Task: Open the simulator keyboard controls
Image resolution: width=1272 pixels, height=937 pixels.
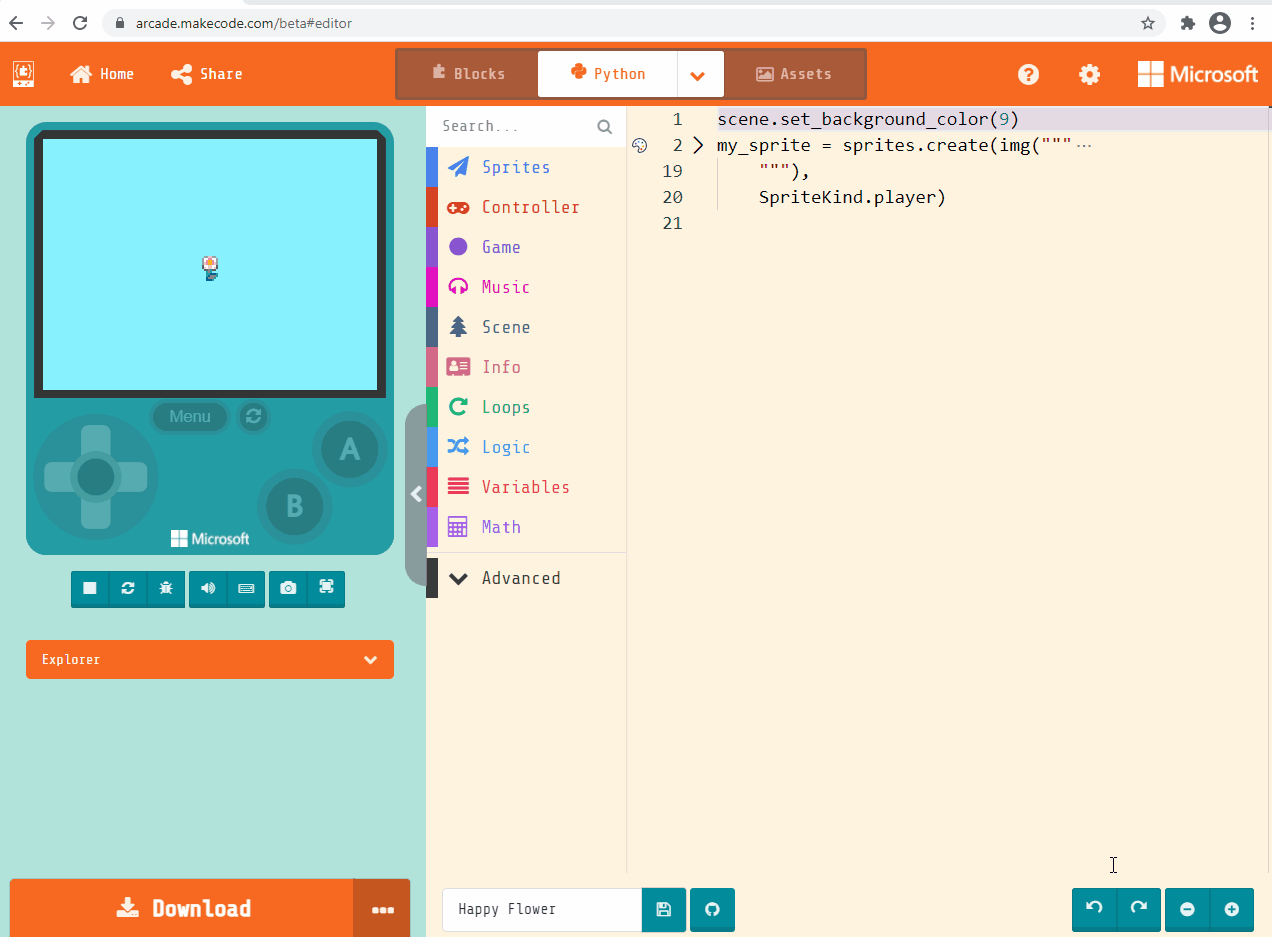Action: [246, 589]
